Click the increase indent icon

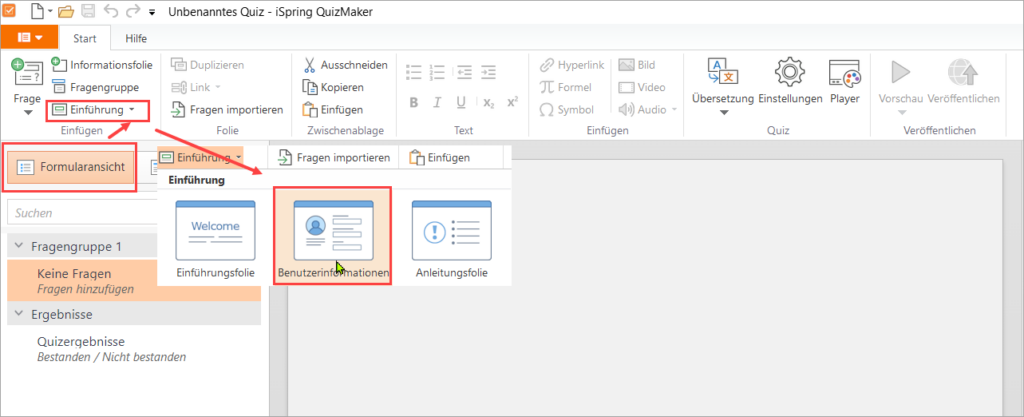(x=488, y=71)
